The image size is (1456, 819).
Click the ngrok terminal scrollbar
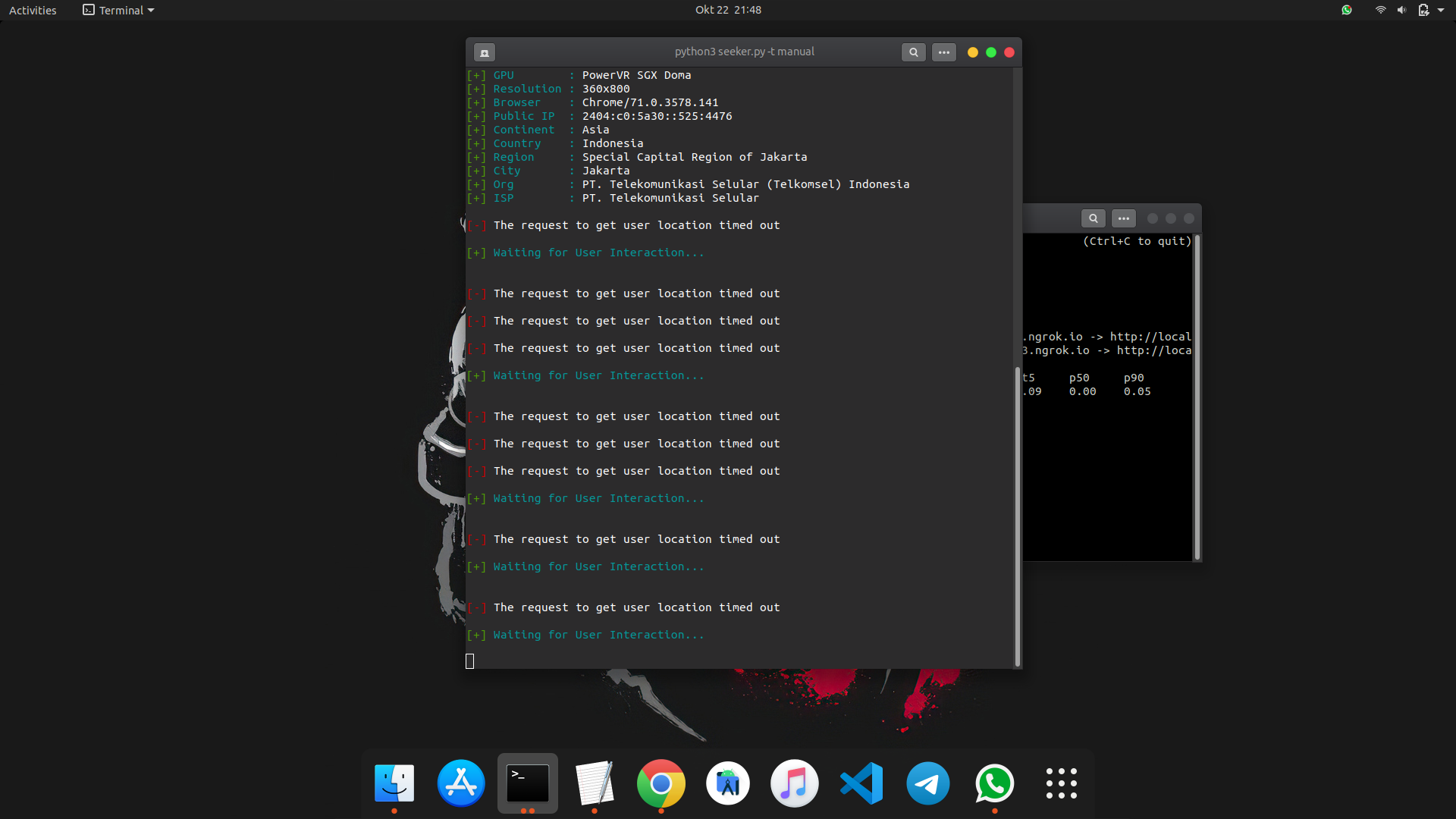[x=1197, y=397]
